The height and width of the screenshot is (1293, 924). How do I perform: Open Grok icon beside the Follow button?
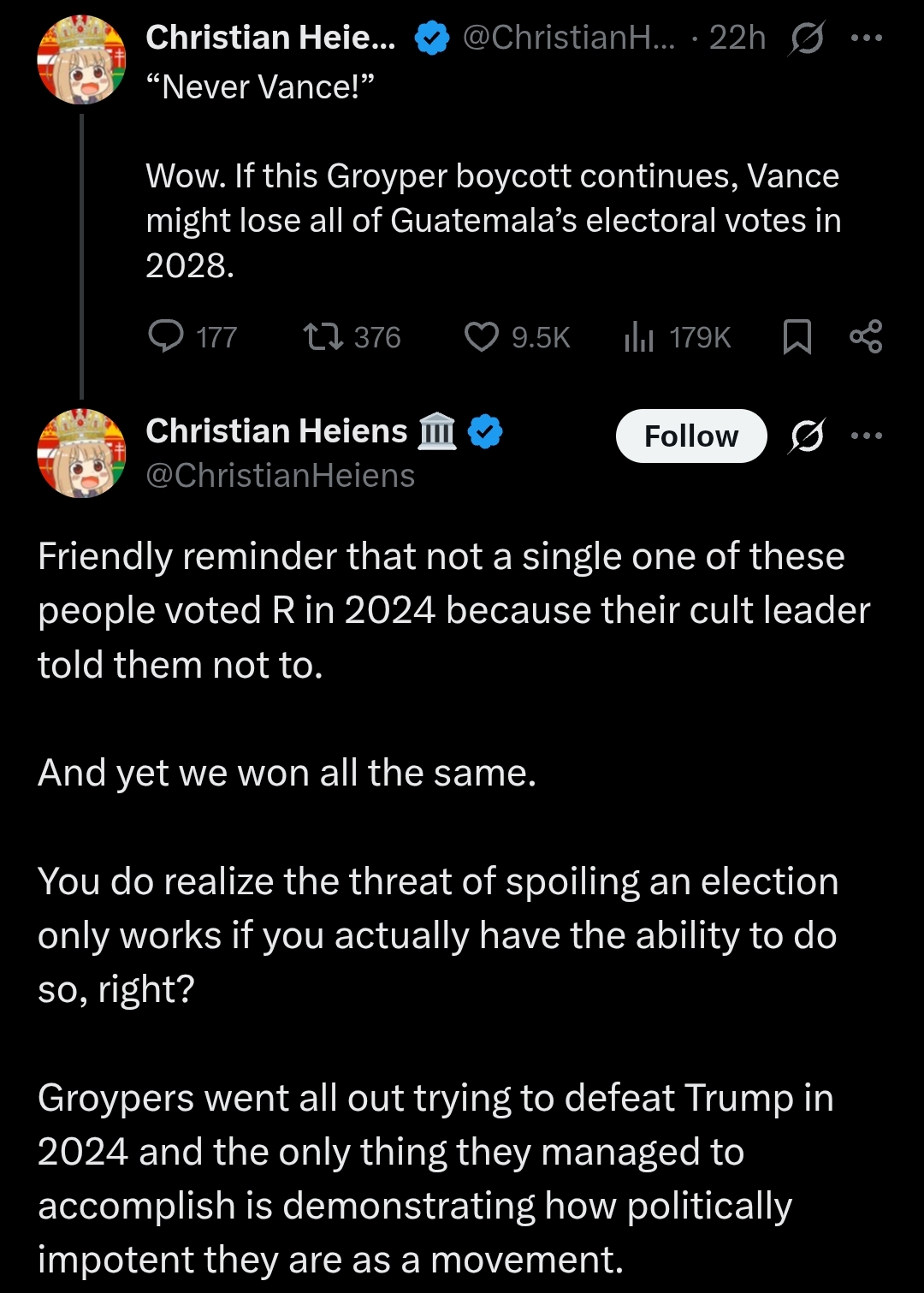point(808,436)
